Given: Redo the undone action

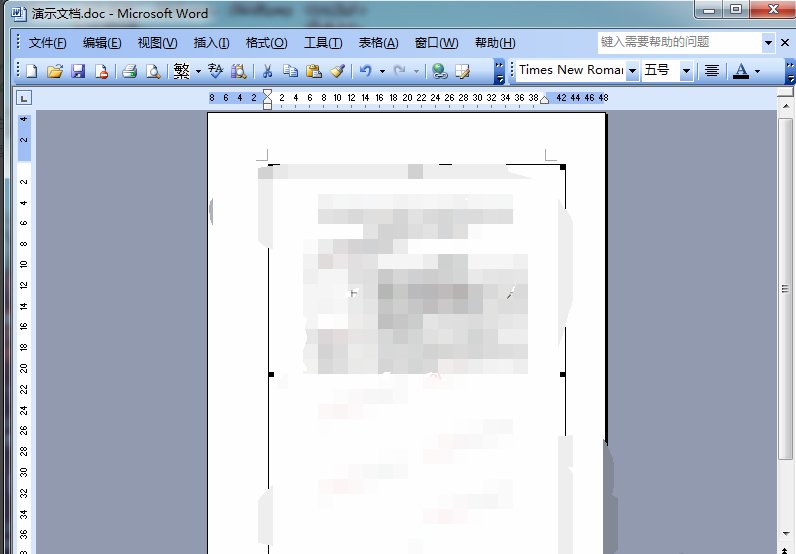Looking at the screenshot, I should 400,71.
